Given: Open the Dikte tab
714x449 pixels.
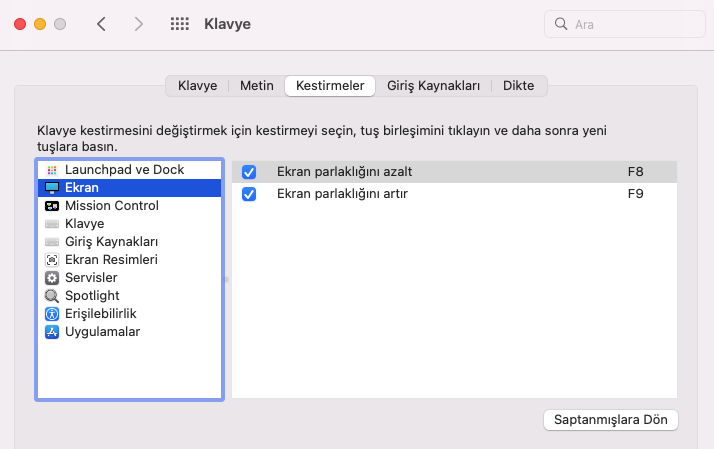Looking at the screenshot, I should point(519,86).
